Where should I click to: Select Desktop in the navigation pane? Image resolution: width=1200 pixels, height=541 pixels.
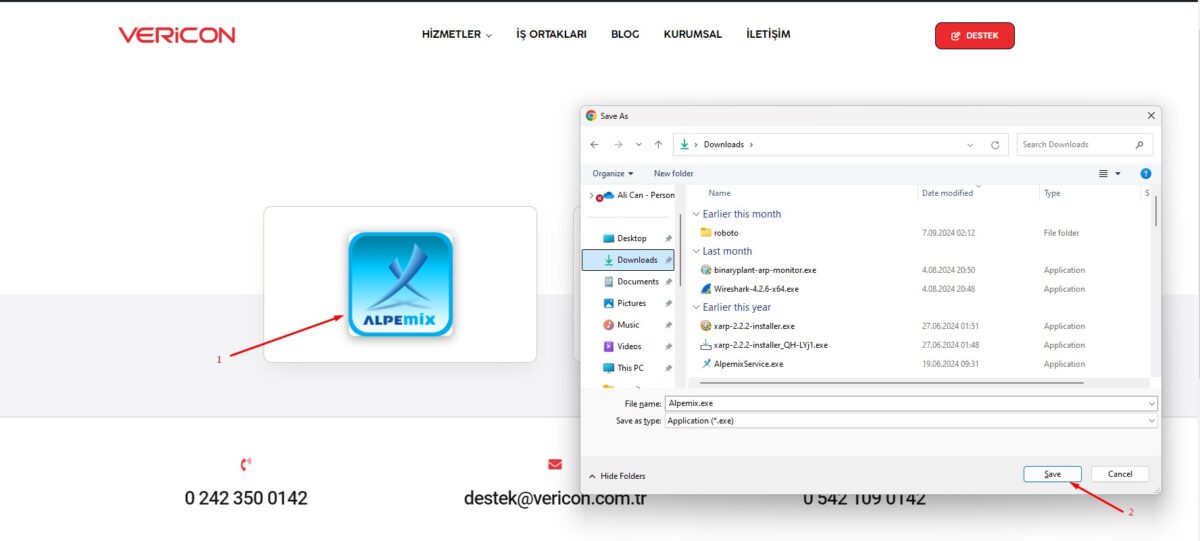tap(632, 238)
